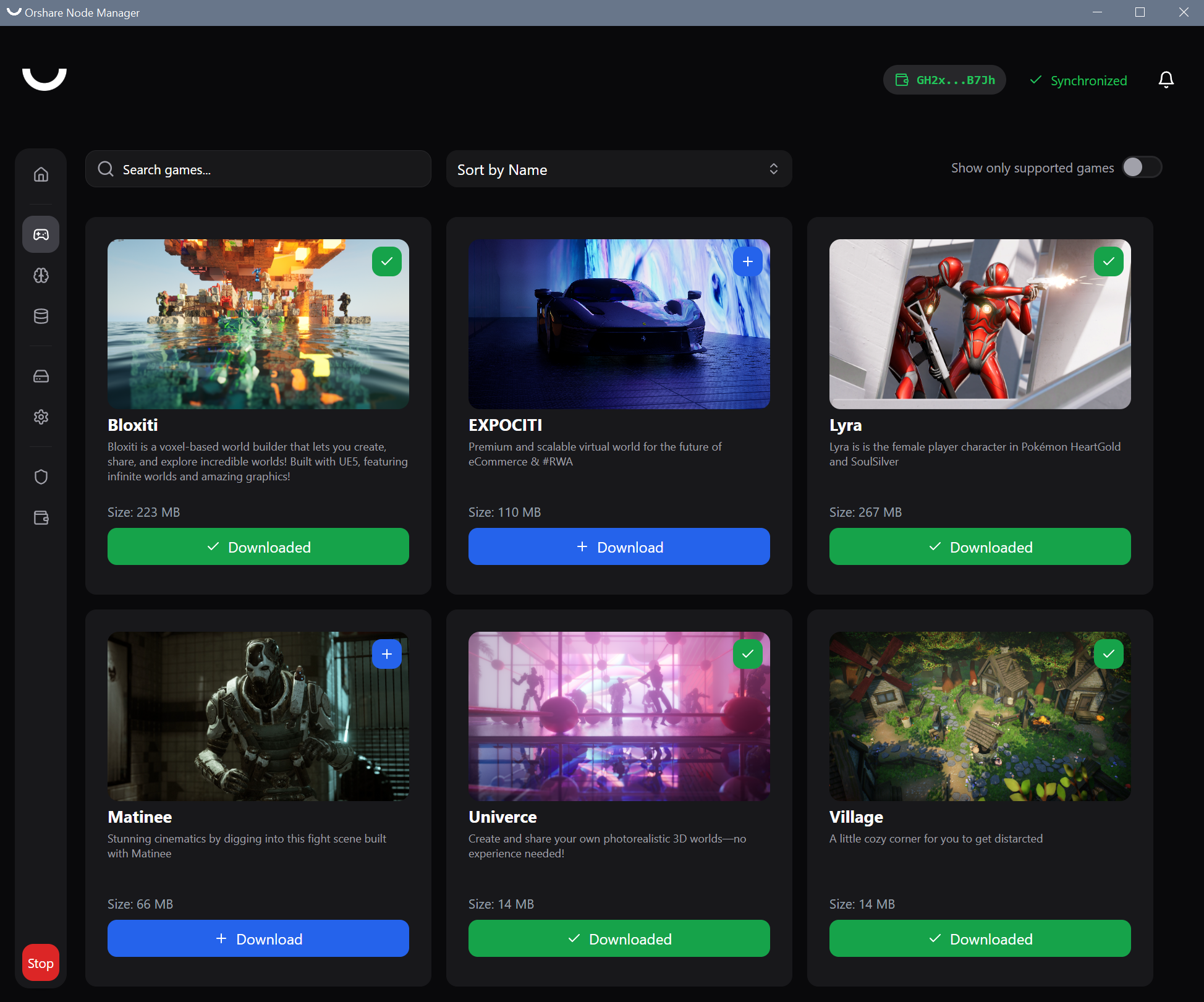Open the Village game thumbnail image
This screenshot has width=1204, height=1002.
[x=979, y=716]
